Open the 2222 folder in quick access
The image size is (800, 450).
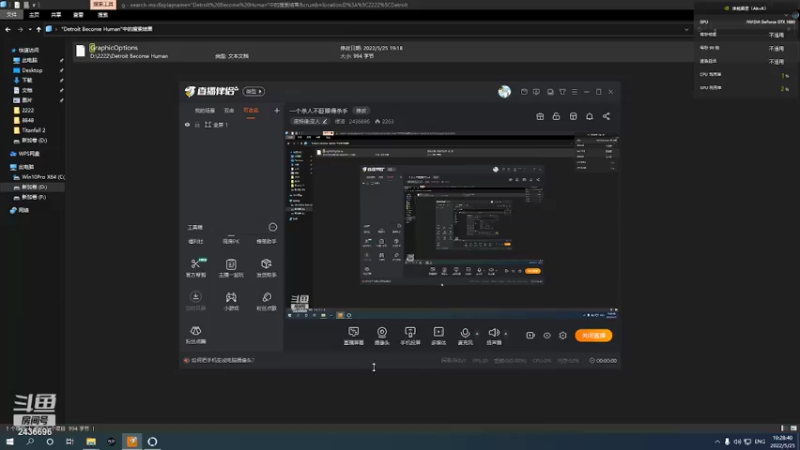28,110
